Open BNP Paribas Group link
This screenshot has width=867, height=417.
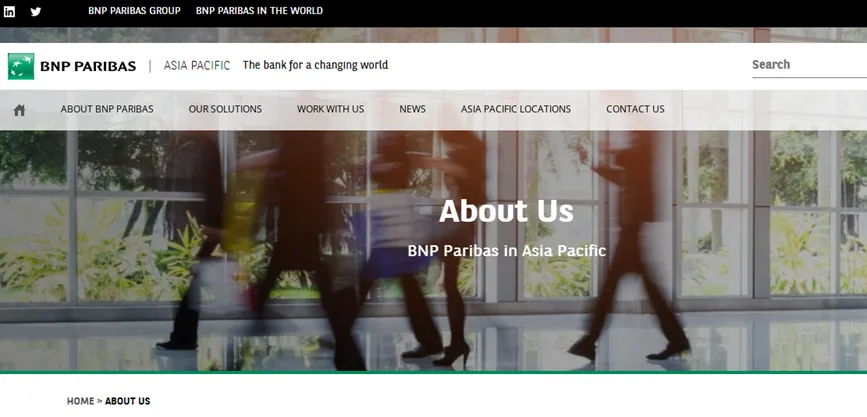click(x=134, y=11)
